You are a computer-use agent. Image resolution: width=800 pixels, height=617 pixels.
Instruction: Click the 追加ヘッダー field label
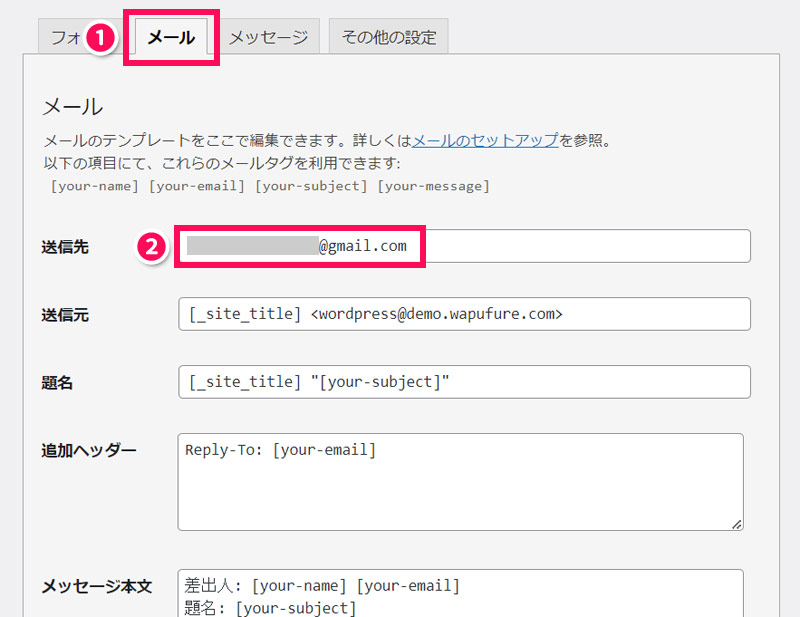tap(88, 450)
